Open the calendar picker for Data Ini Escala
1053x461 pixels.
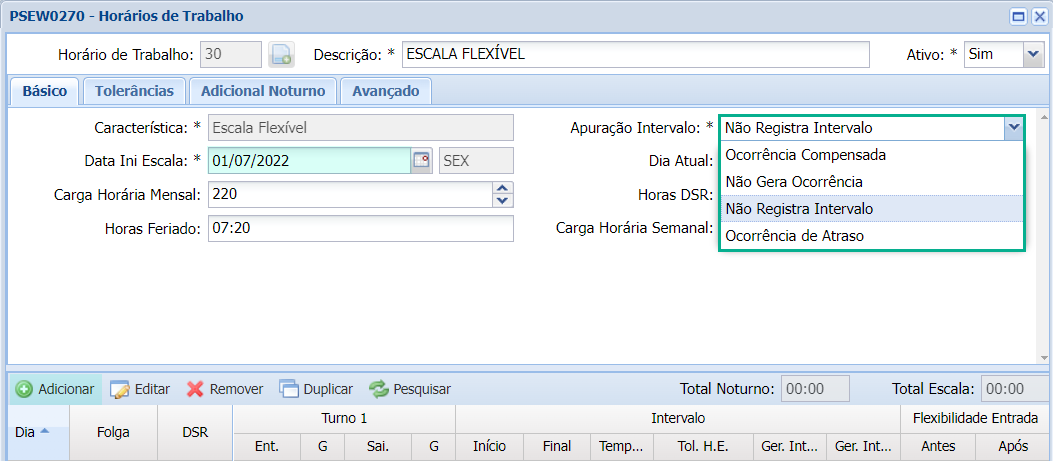pyautogui.click(x=421, y=161)
